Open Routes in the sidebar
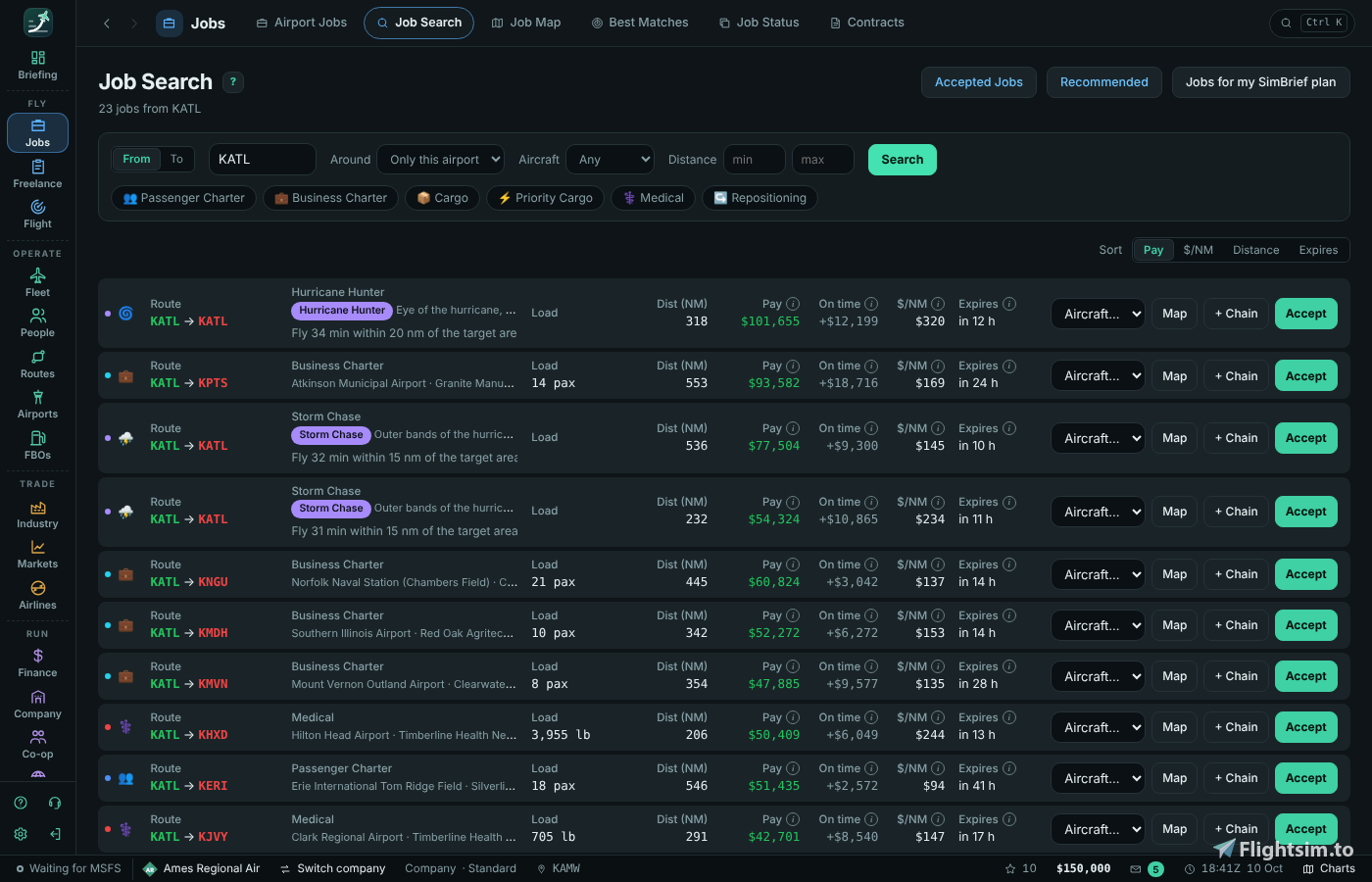The height and width of the screenshot is (882, 1372). pyautogui.click(x=37, y=364)
